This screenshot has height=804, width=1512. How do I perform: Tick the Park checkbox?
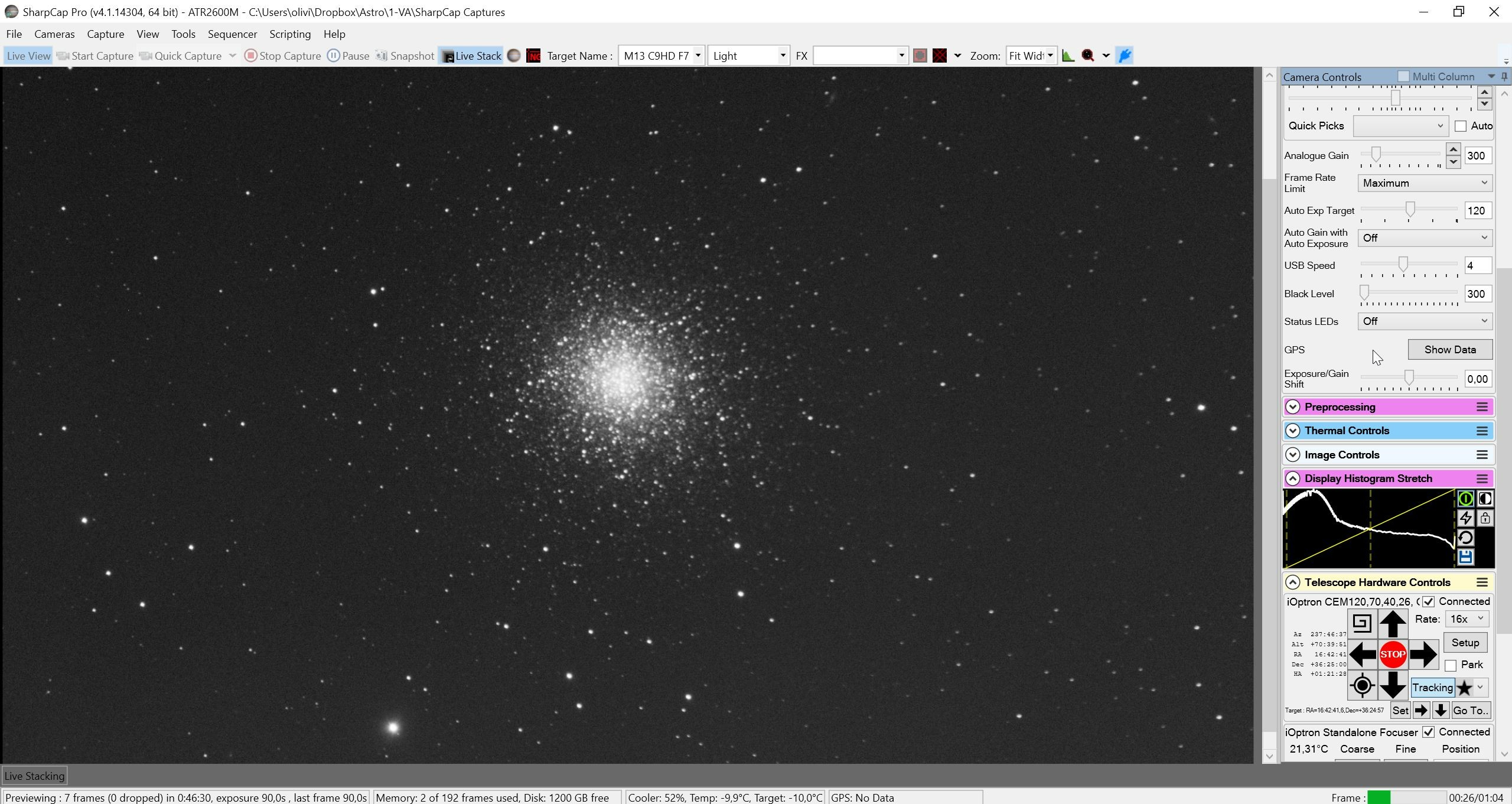click(1451, 666)
